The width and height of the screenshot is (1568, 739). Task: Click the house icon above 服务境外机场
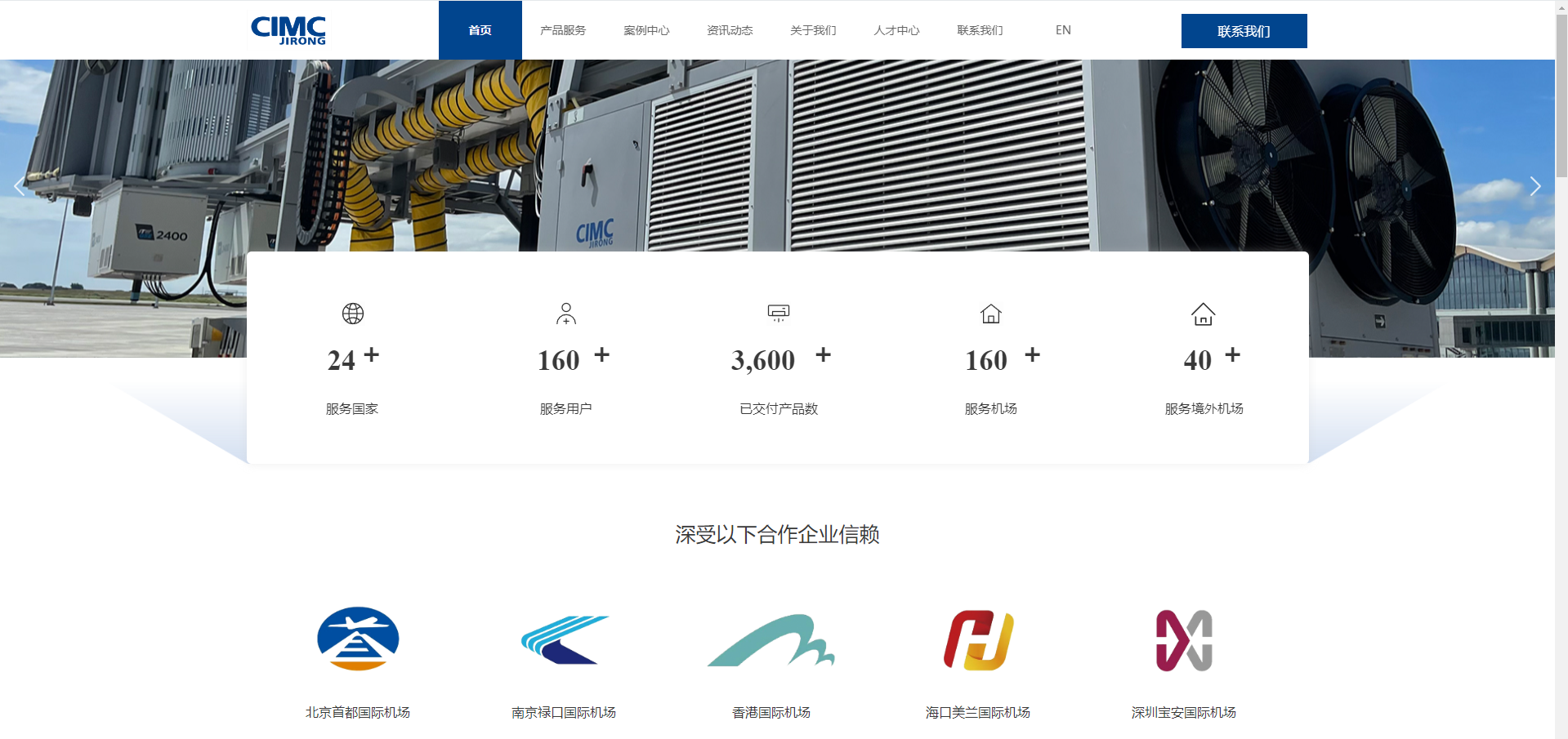(1204, 314)
